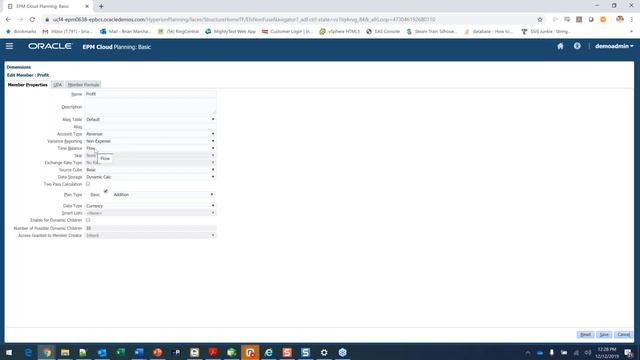Open the Time Balance dropdown
The width and height of the screenshot is (640, 360).
pyautogui.click(x=150, y=148)
